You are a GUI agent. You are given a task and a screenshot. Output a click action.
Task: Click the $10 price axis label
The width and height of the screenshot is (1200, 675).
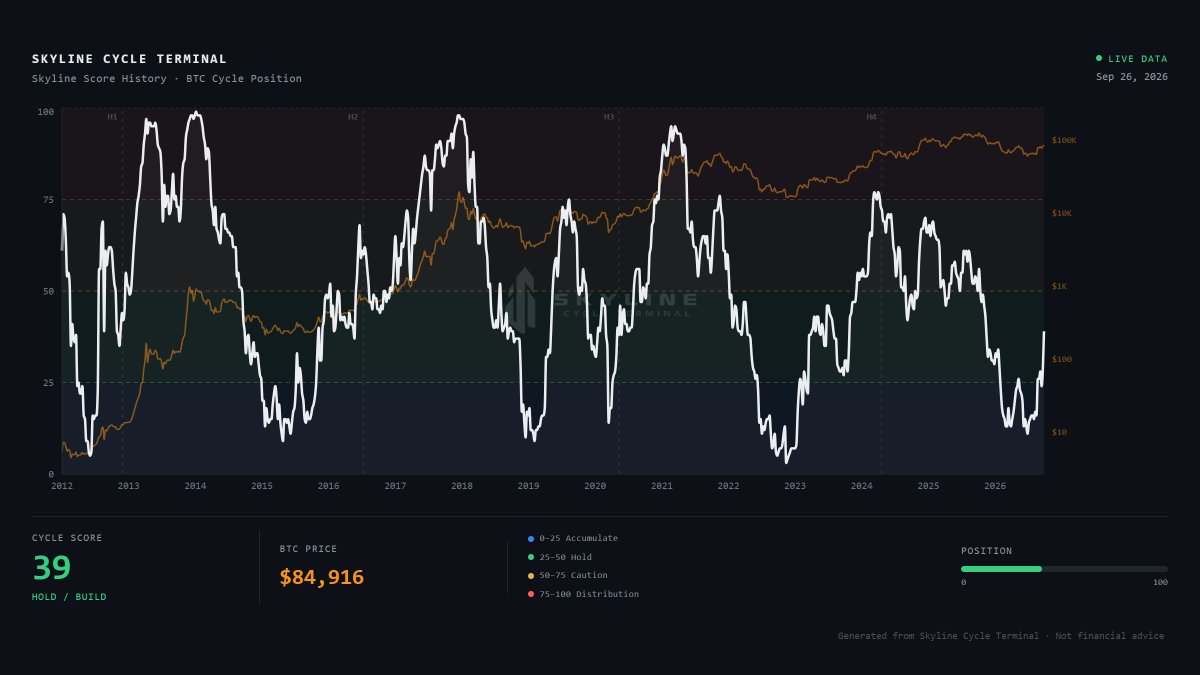[x=1059, y=432]
